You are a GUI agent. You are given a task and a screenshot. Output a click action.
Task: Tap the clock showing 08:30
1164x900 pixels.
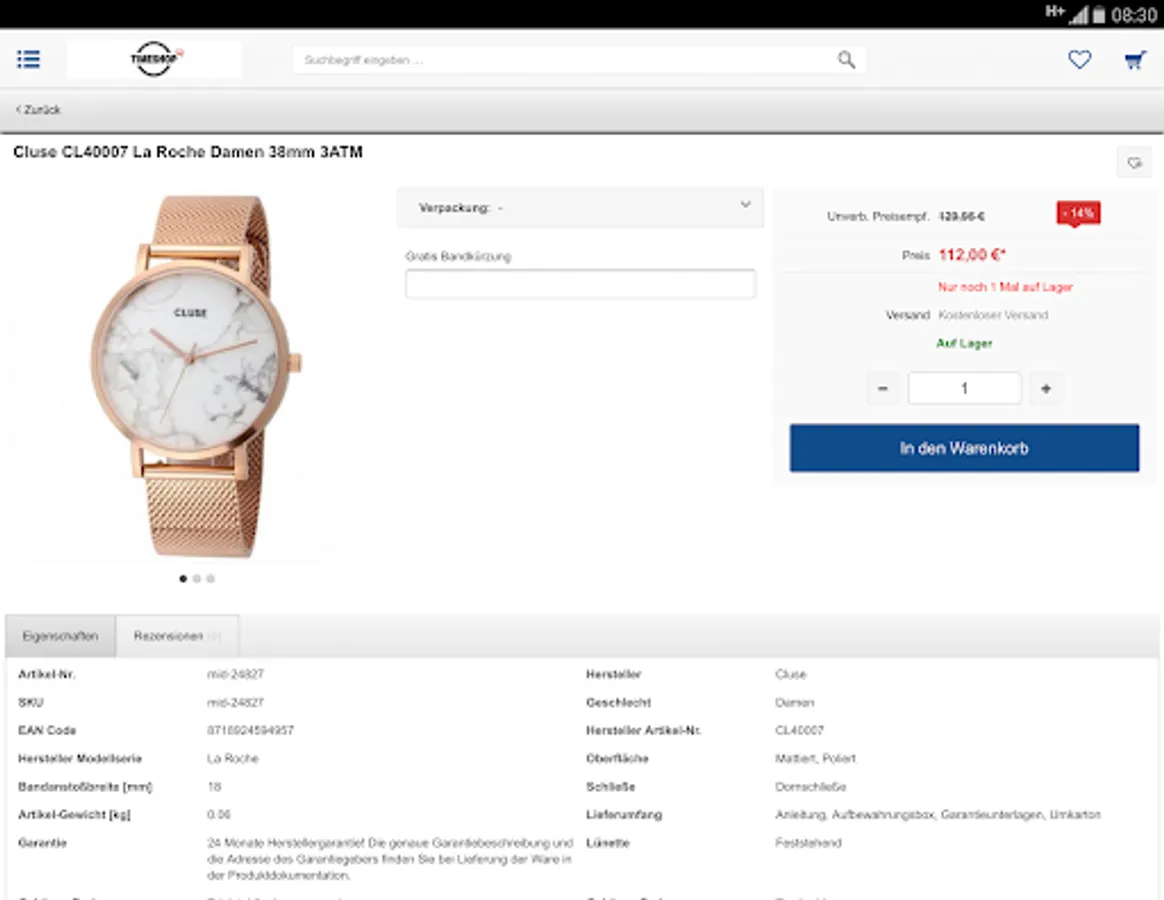coord(1134,15)
